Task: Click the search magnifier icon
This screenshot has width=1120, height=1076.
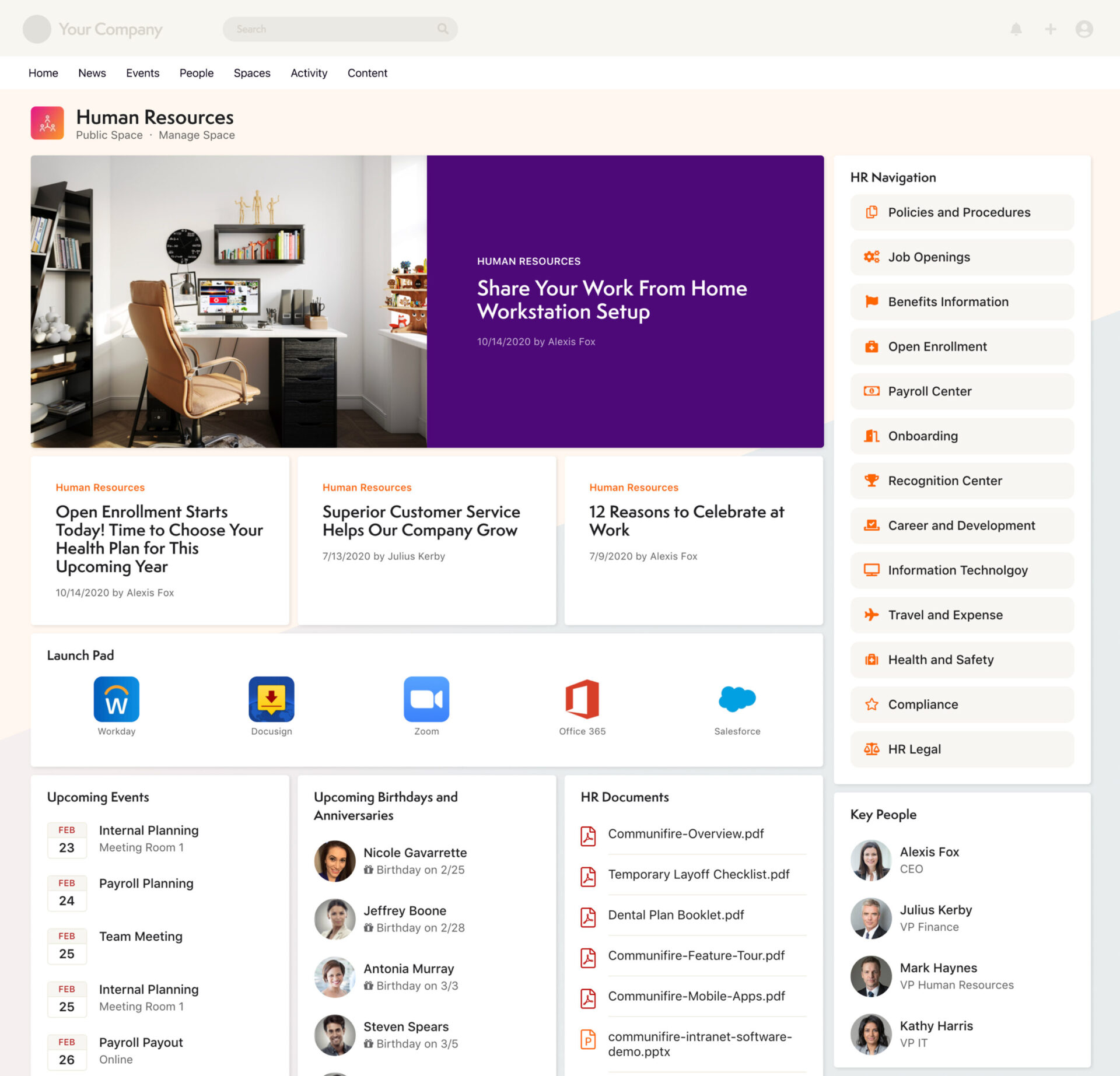Action: [443, 29]
